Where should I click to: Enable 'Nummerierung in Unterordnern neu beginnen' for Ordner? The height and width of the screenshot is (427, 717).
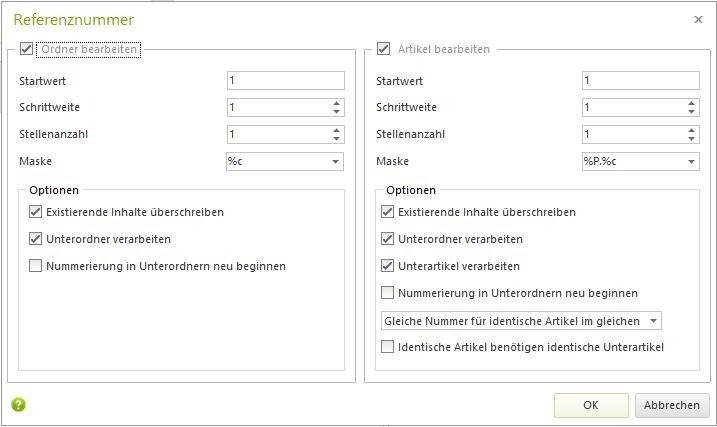36,266
